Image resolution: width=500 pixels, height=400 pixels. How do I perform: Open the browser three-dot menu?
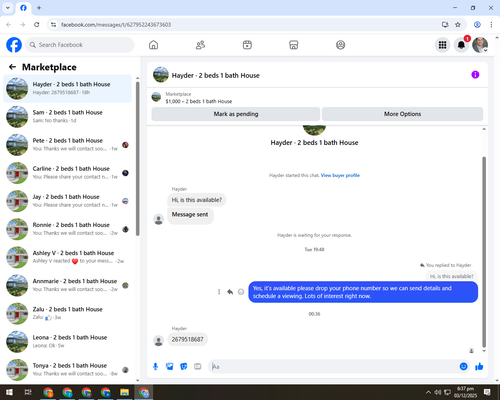[x=491, y=25]
